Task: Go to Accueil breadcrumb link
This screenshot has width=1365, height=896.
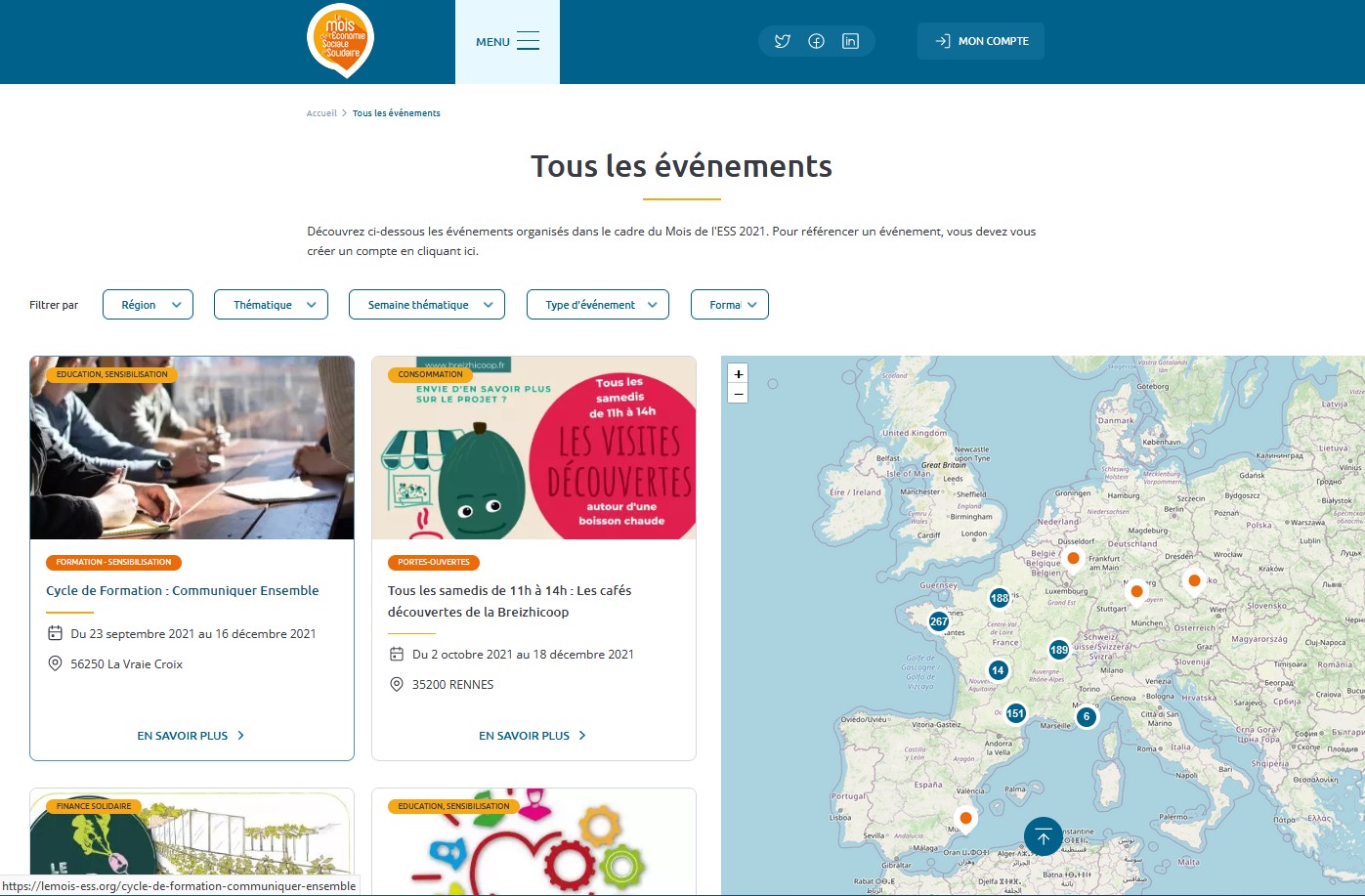Action: pyautogui.click(x=321, y=113)
